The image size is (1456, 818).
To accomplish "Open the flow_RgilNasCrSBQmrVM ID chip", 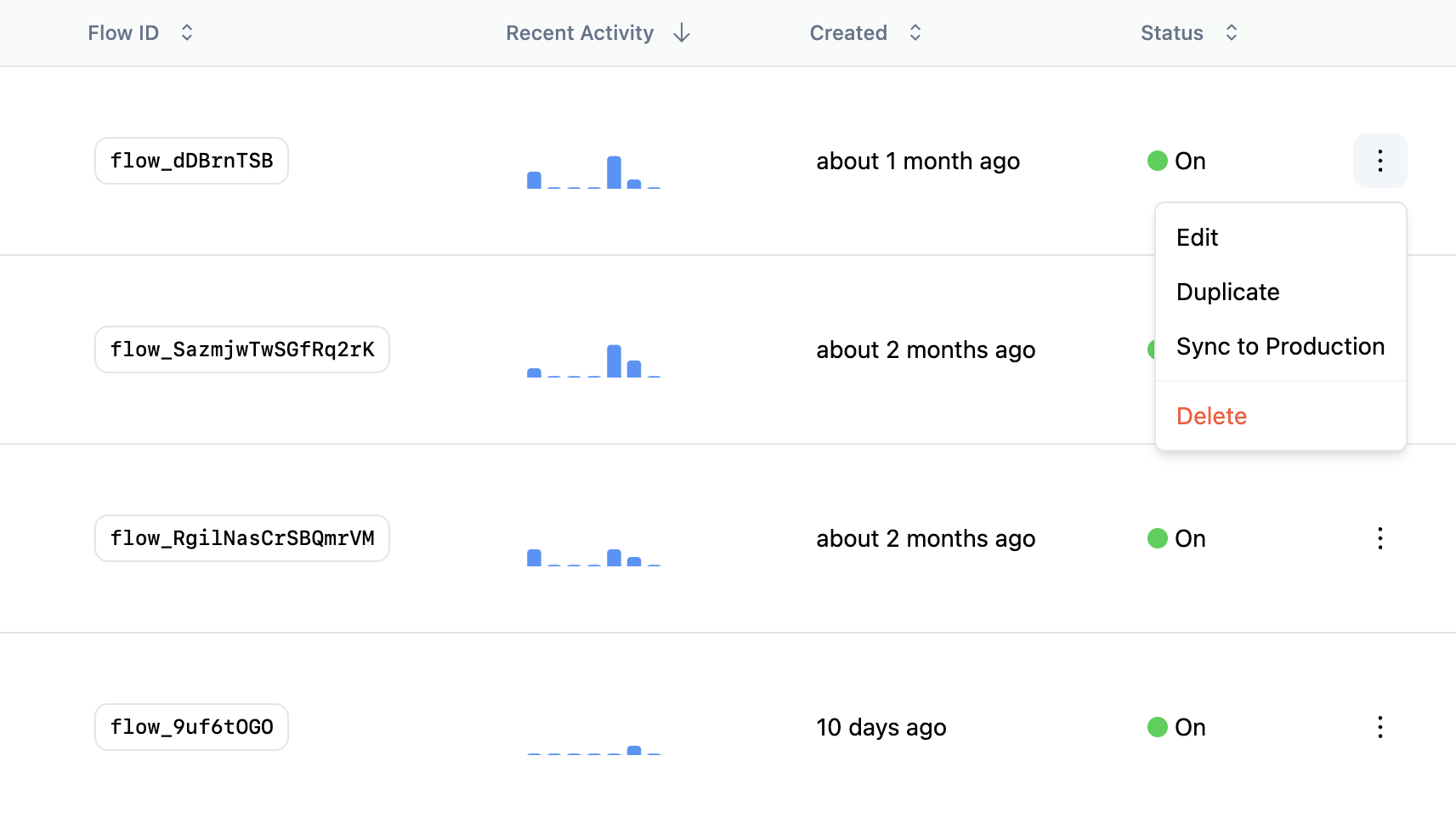I will [x=242, y=538].
